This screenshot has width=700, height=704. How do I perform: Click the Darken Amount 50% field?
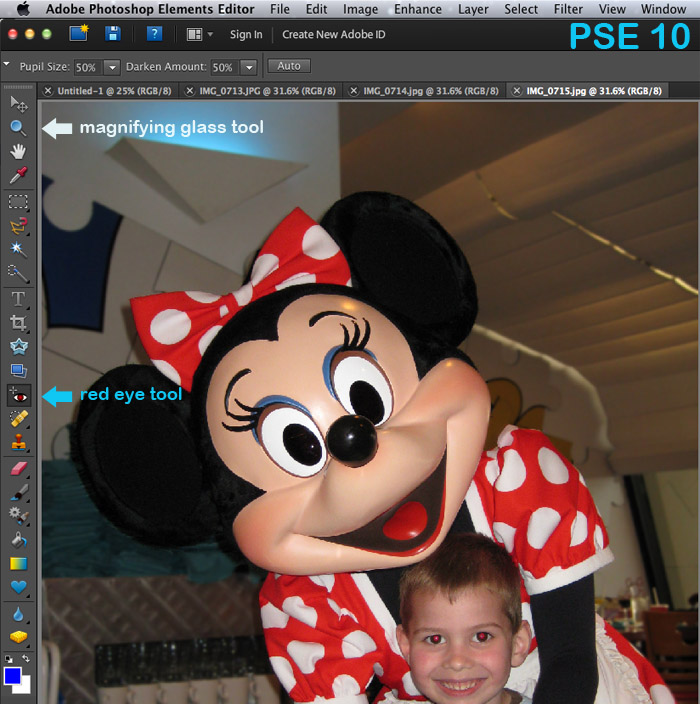click(x=225, y=67)
